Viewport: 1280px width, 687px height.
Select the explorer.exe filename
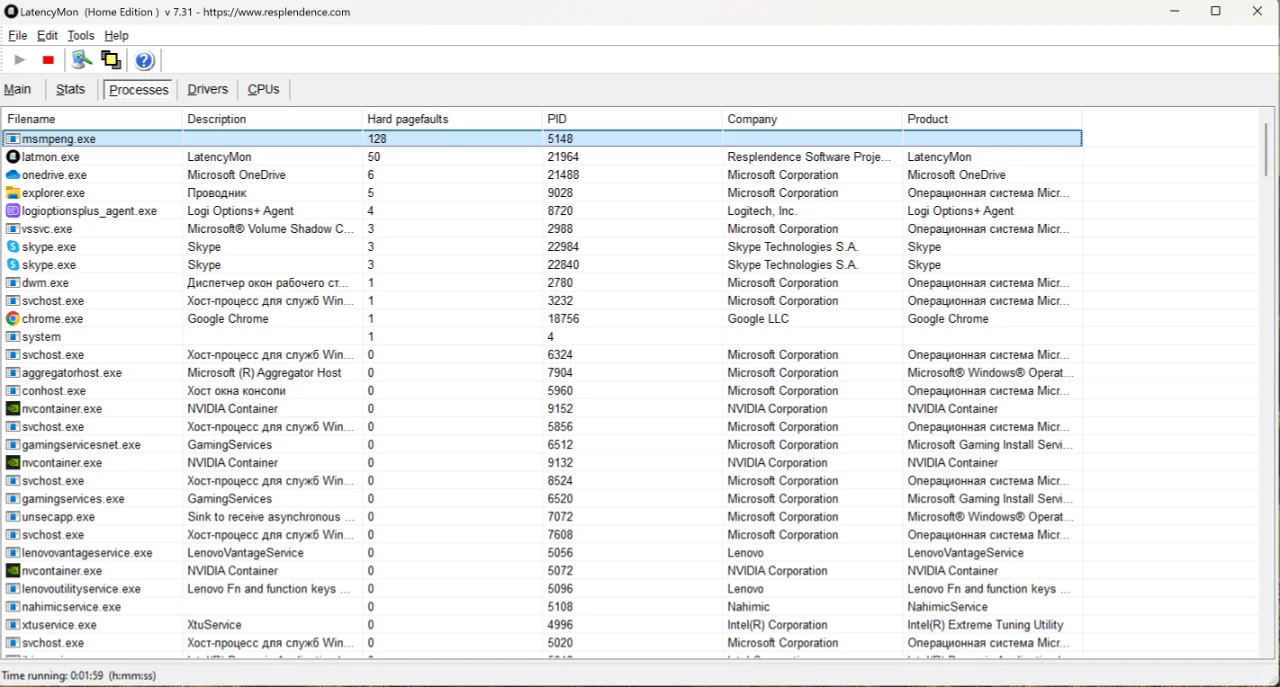point(54,193)
